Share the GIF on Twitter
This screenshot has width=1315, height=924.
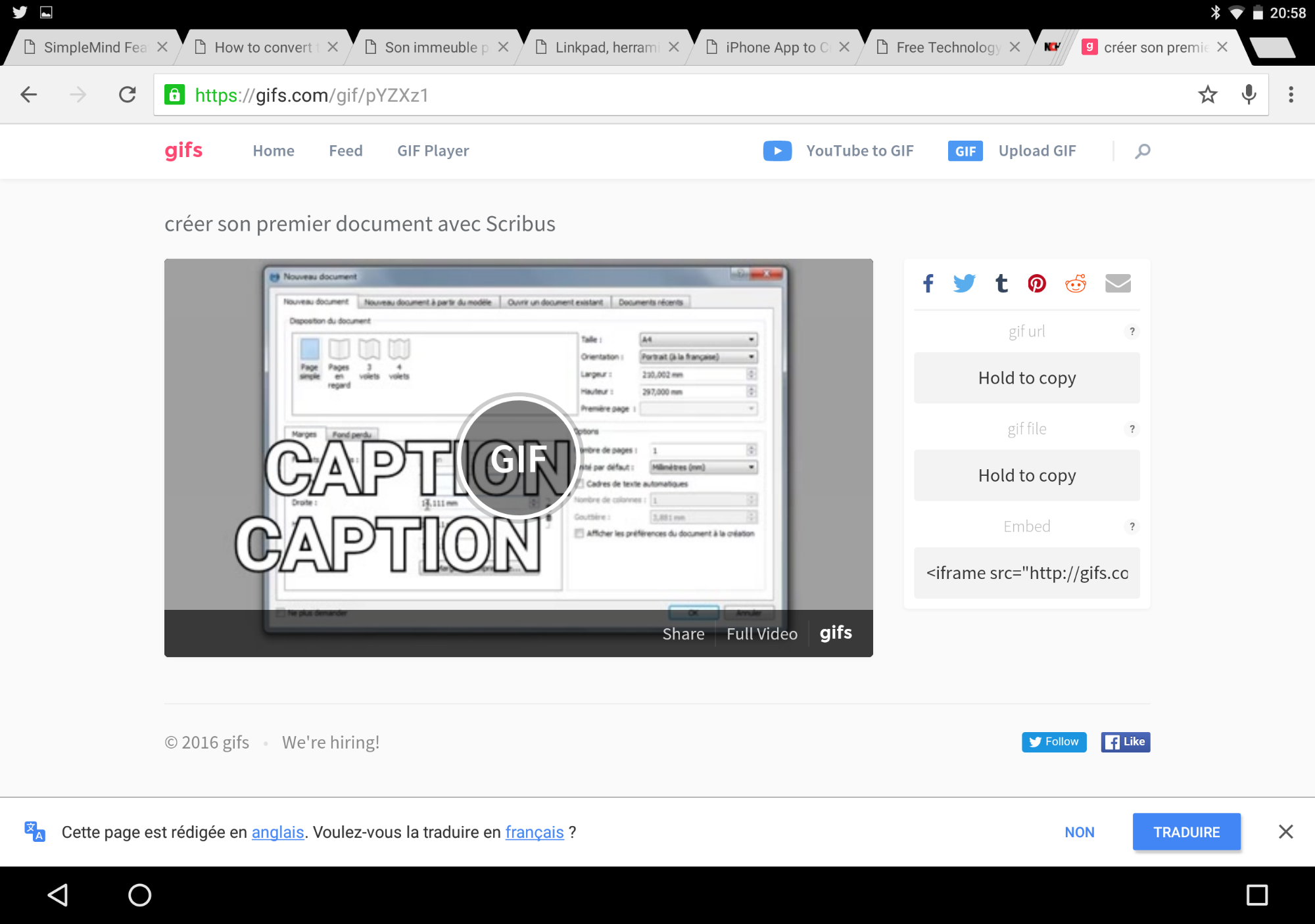point(964,284)
